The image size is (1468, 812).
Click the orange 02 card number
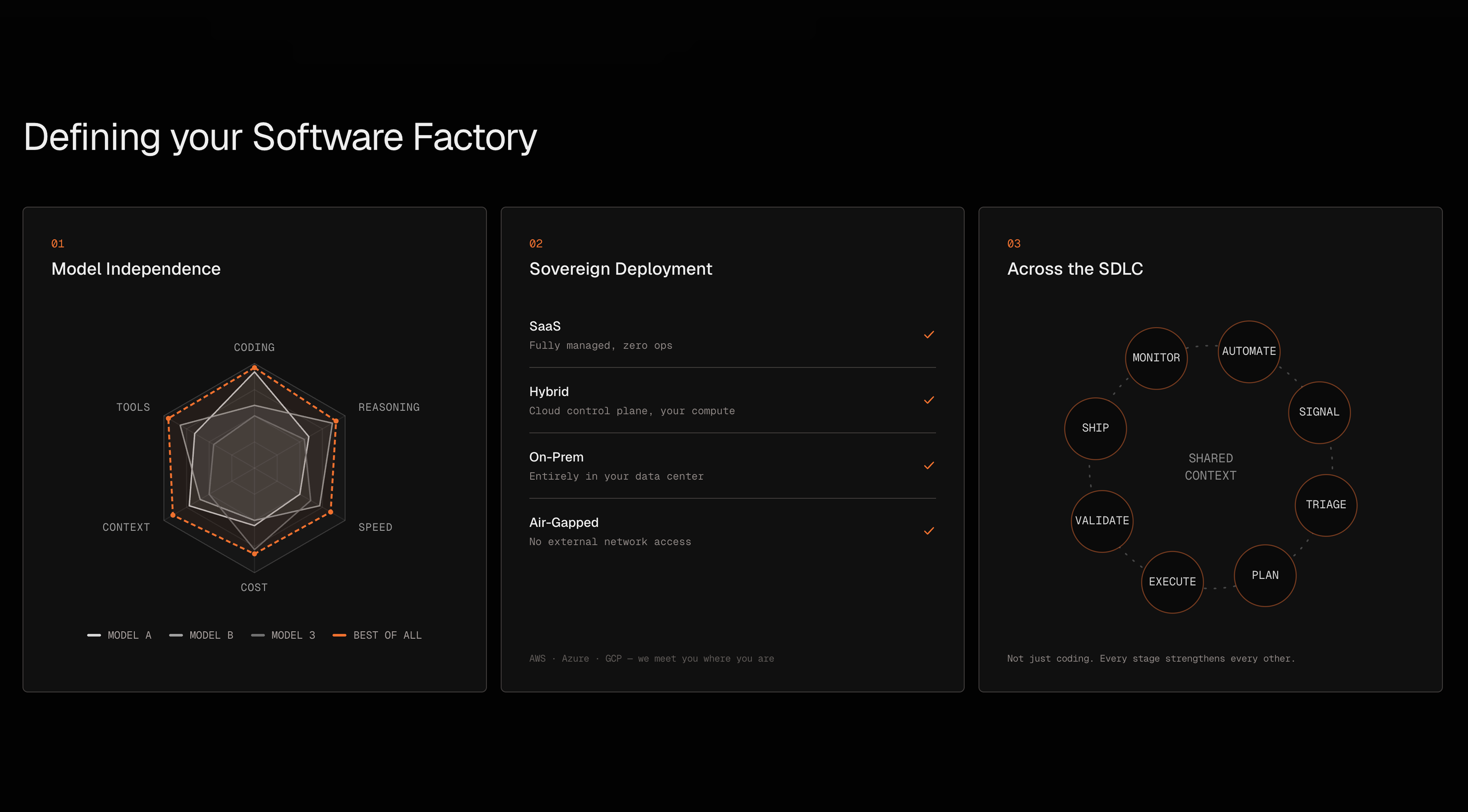[x=536, y=244]
